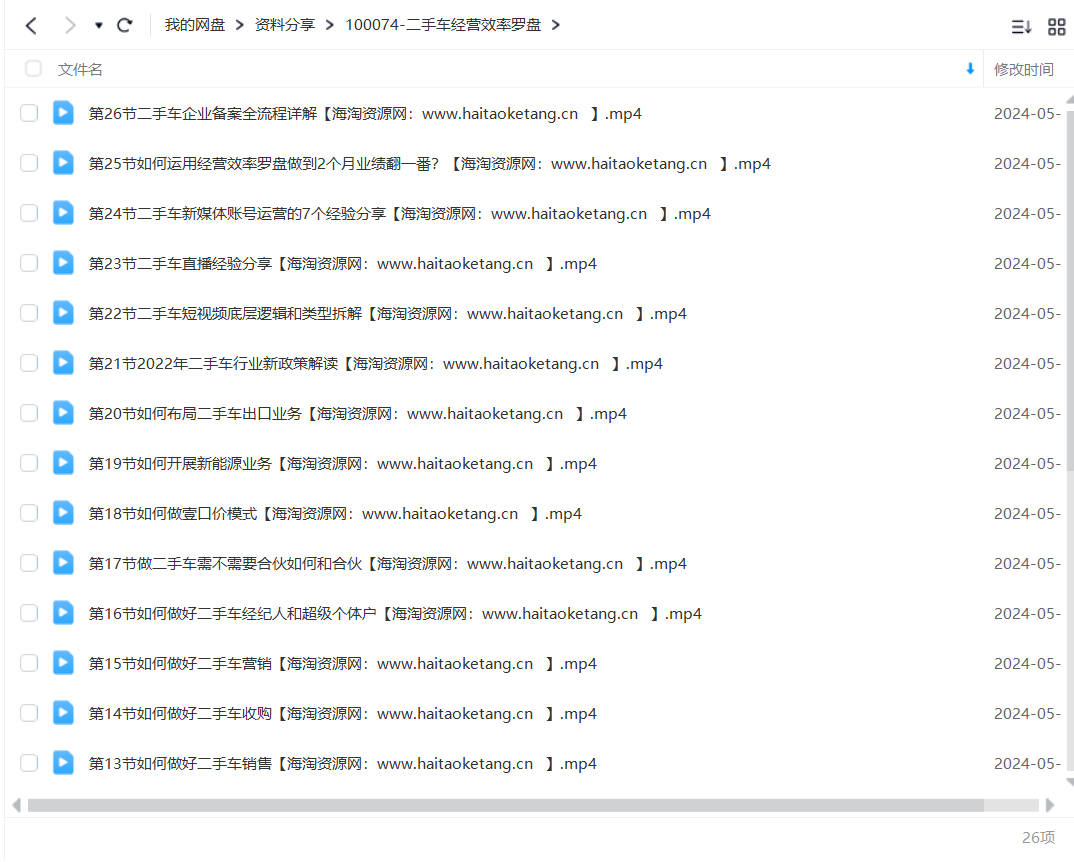Check the box for 第24节 video

click(29, 213)
